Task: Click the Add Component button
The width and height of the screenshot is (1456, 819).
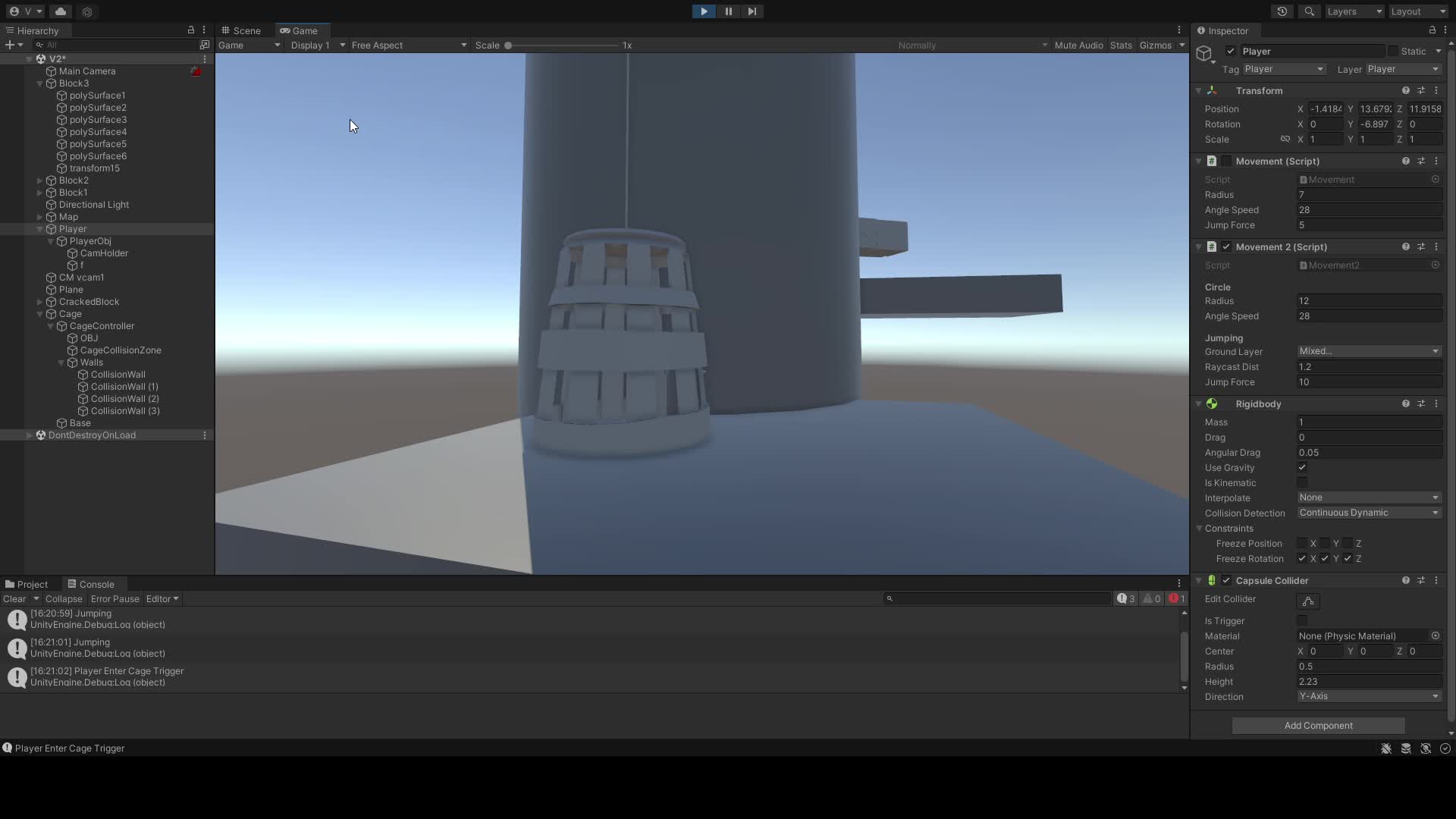Action: 1318,726
